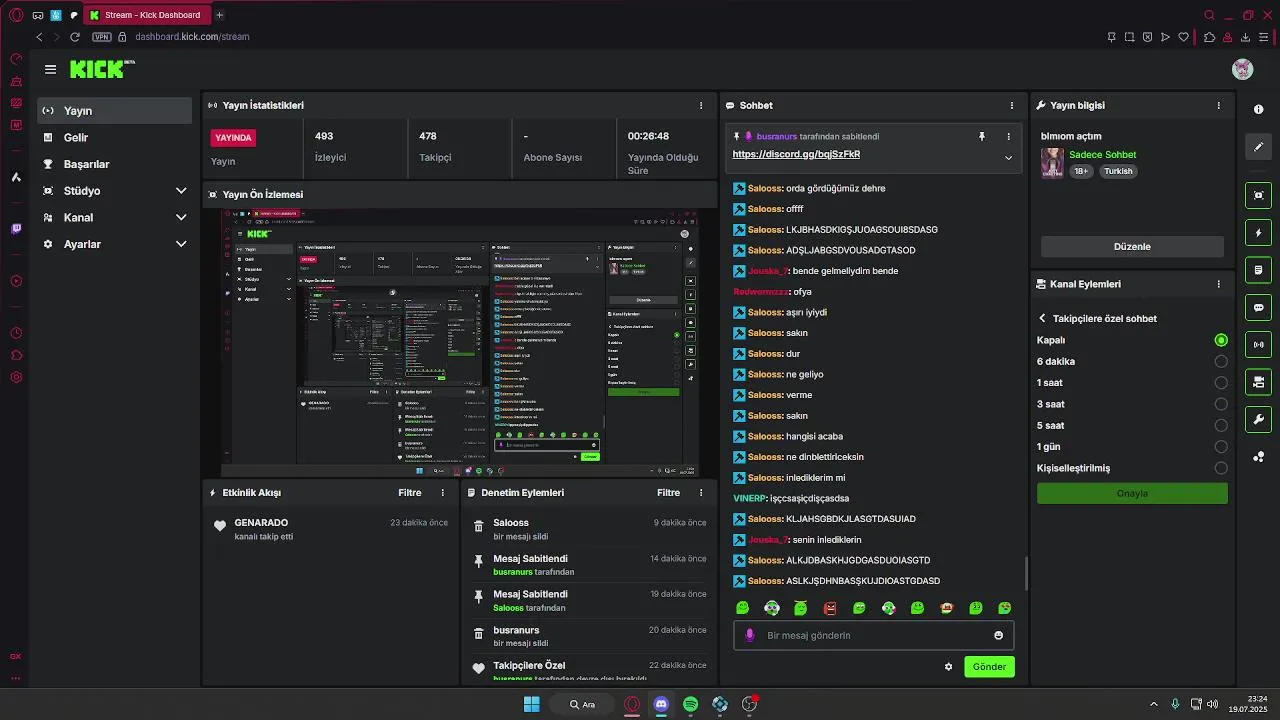This screenshot has width=1280, height=720.
Task: Select Kişiselleştirilmiş radio option
Action: click(x=1221, y=468)
